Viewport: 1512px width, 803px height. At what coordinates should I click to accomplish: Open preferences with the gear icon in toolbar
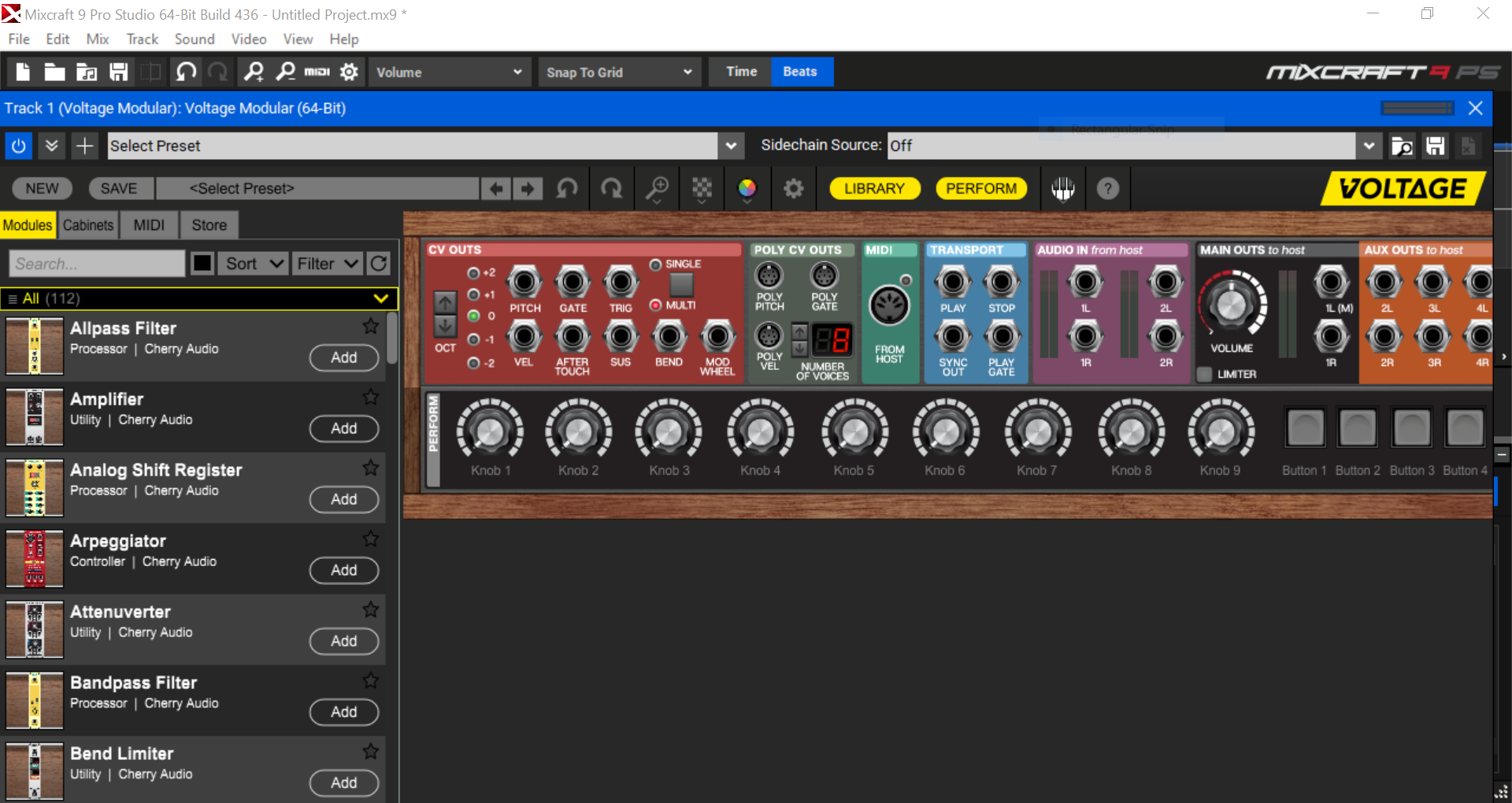click(349, 72)
